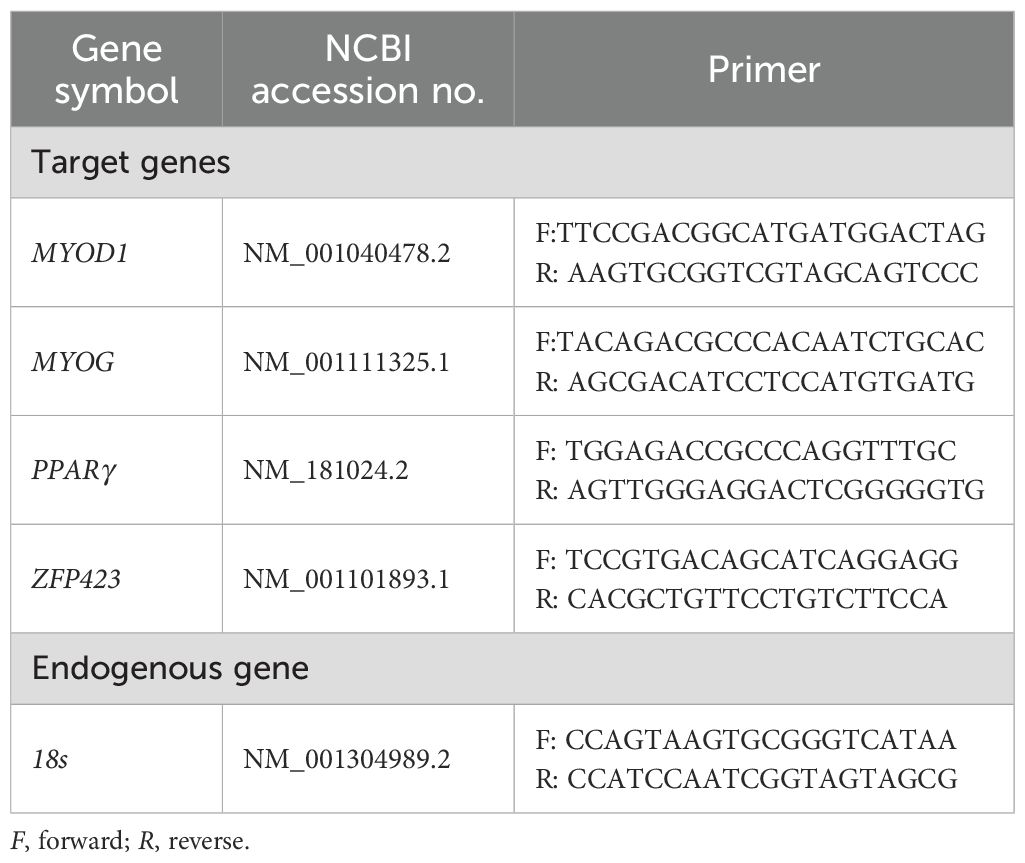Select accession number NM_001040478.2
Viewport: 1025px width, 863px height.
tap(347, 252)
